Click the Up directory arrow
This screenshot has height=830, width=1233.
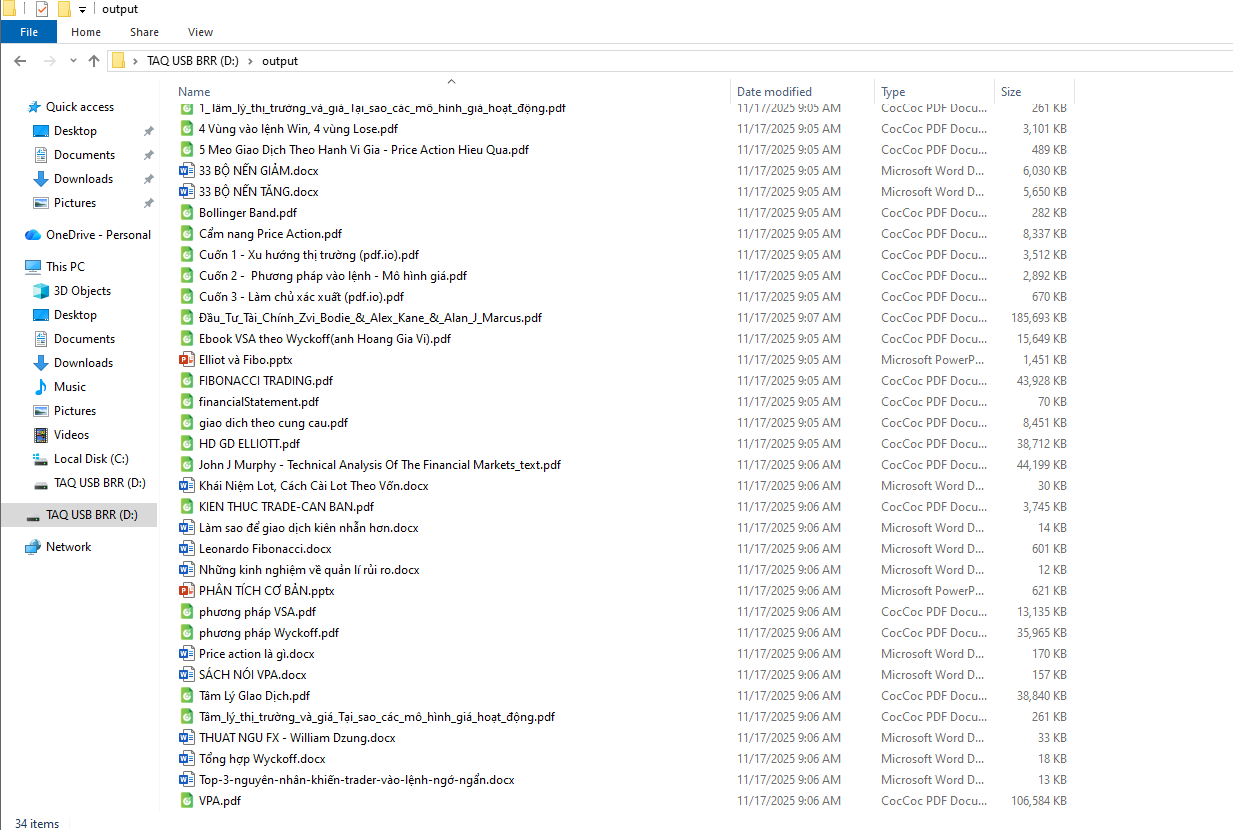pos(94,61)
